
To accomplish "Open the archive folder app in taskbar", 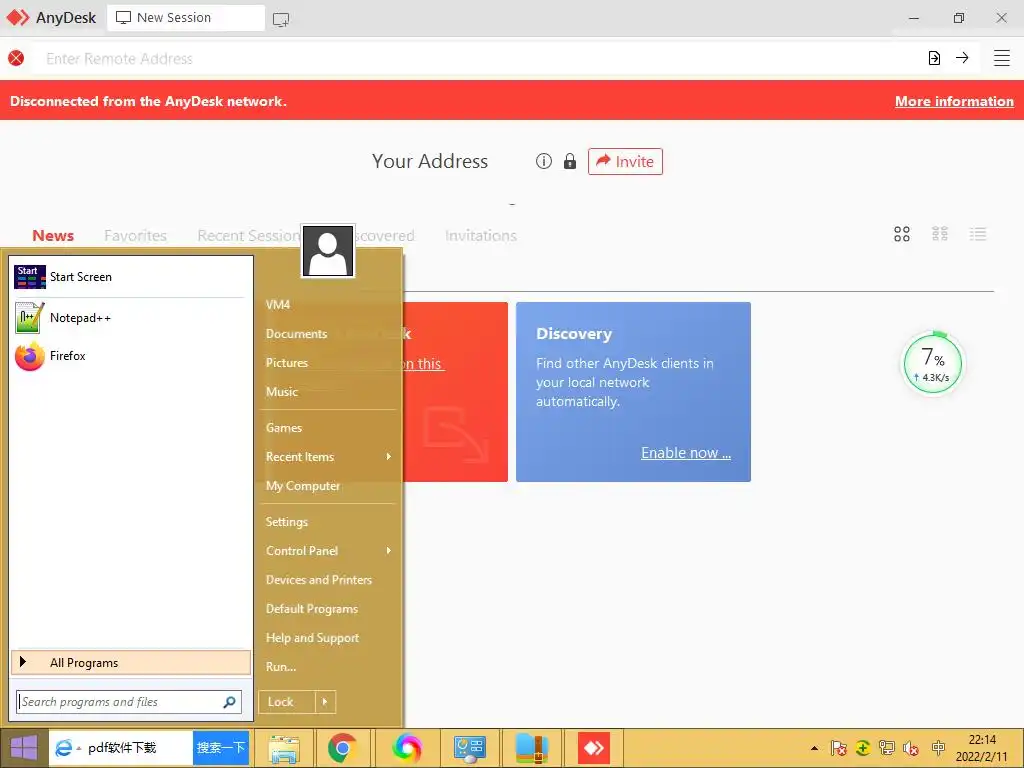I will coord(531,748).
